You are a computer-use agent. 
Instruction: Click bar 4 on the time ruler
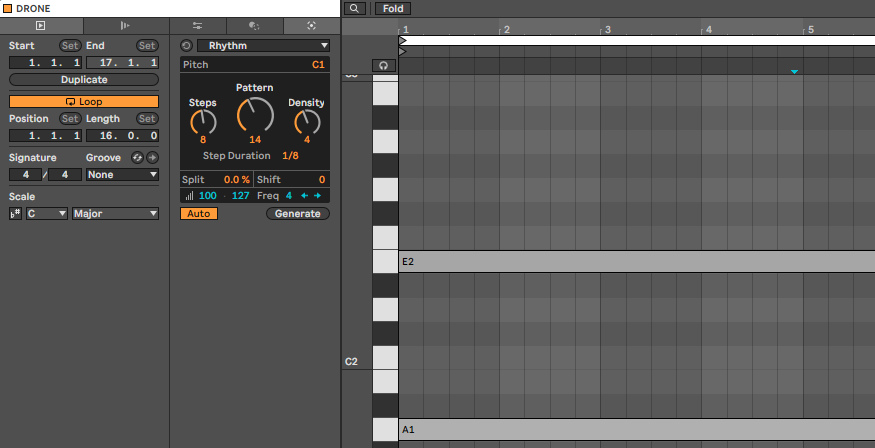pos(709,30)
